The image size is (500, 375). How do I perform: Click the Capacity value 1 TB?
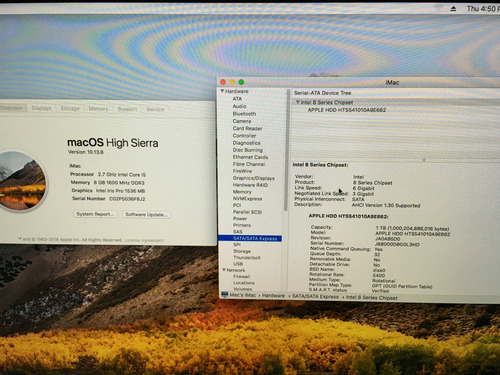(412, 229)
